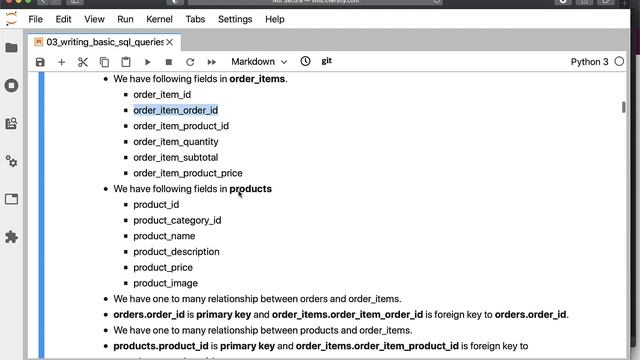640x360 pixels.
Task: Click the Python 3 kernel name
Action: click(589, 62)
